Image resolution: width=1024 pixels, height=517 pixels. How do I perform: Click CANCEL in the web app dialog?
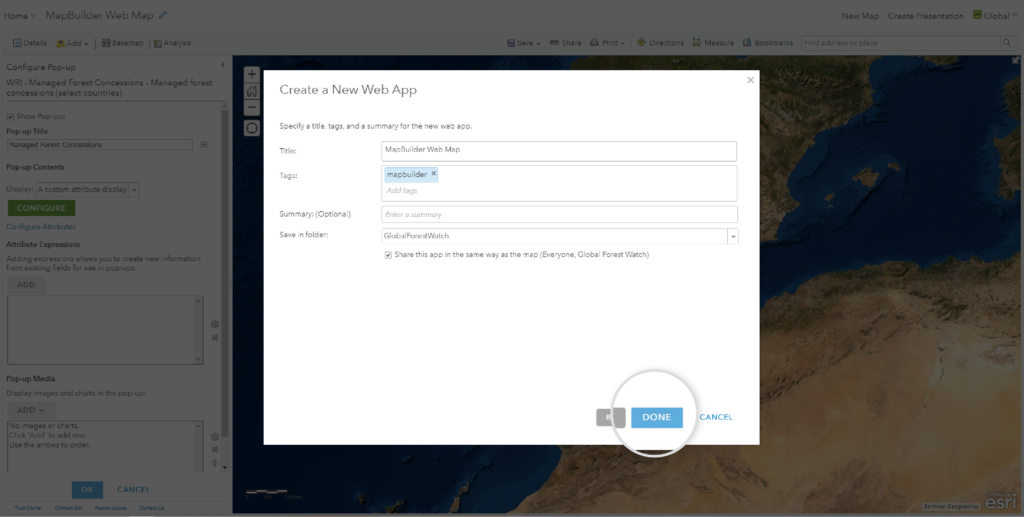coord(716,417)
